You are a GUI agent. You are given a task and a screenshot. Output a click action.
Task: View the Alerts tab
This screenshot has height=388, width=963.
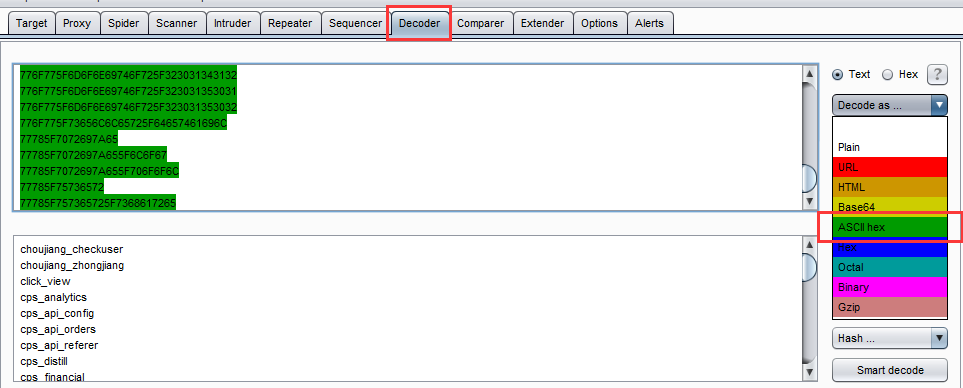[650, 23]
